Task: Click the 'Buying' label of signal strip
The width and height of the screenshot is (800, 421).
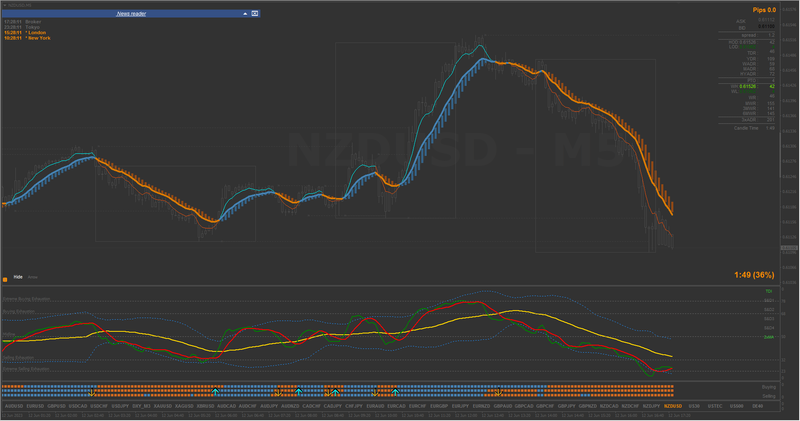Action: (x=769, y=387)
